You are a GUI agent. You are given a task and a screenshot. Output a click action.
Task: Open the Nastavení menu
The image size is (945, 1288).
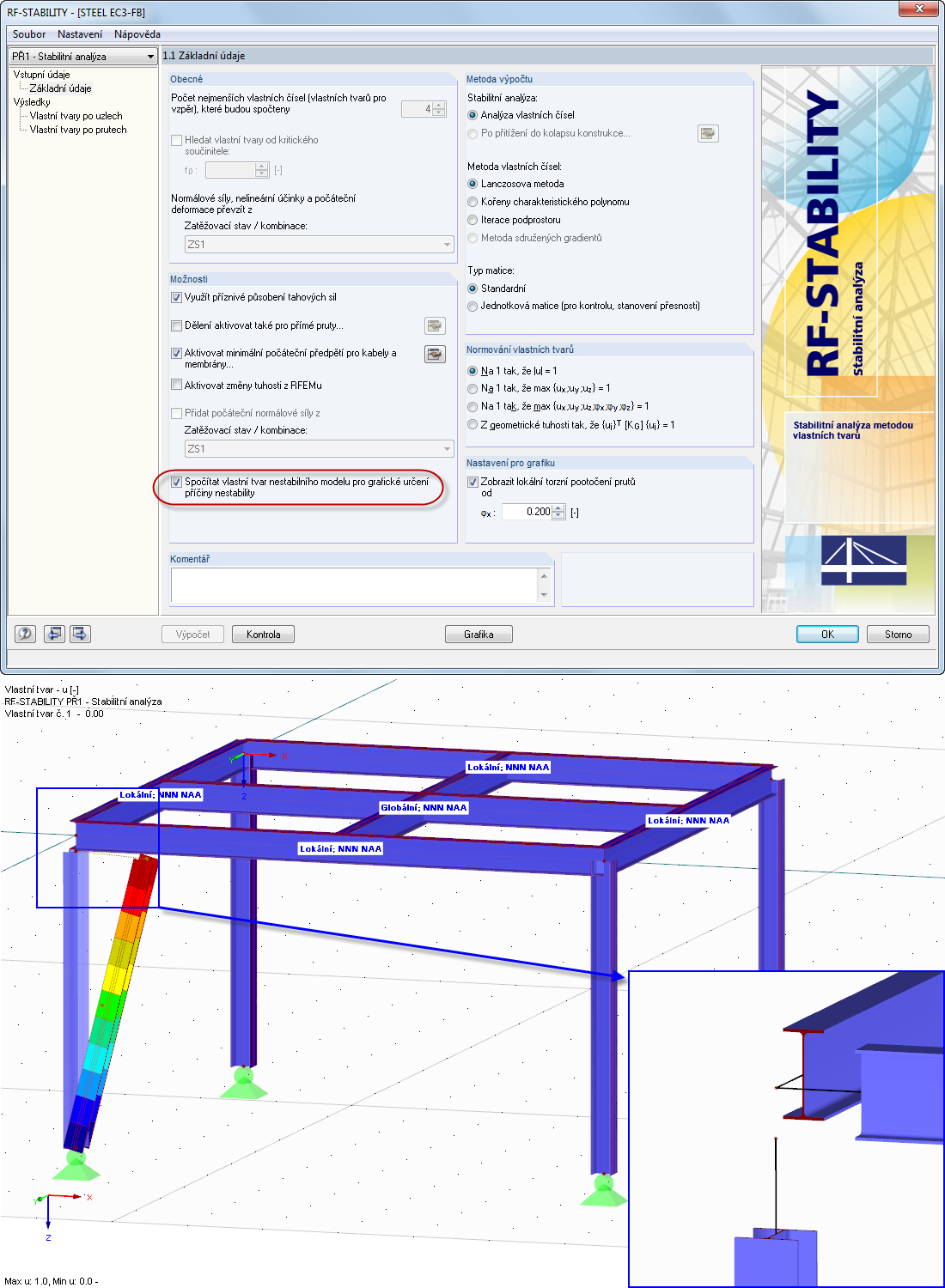(x=80, y=34)
